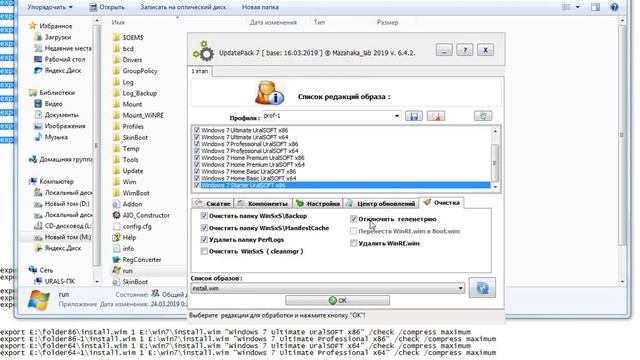Open the help question mark button in UpdatePack

(x=464, y=50)
